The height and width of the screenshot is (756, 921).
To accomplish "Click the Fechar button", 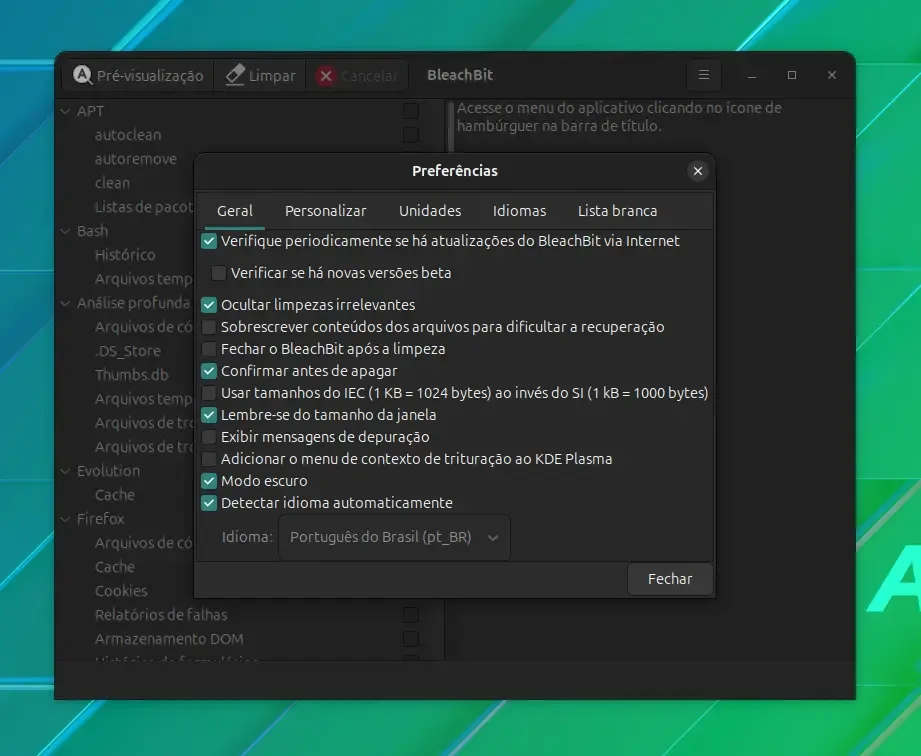I will point(670,579).
